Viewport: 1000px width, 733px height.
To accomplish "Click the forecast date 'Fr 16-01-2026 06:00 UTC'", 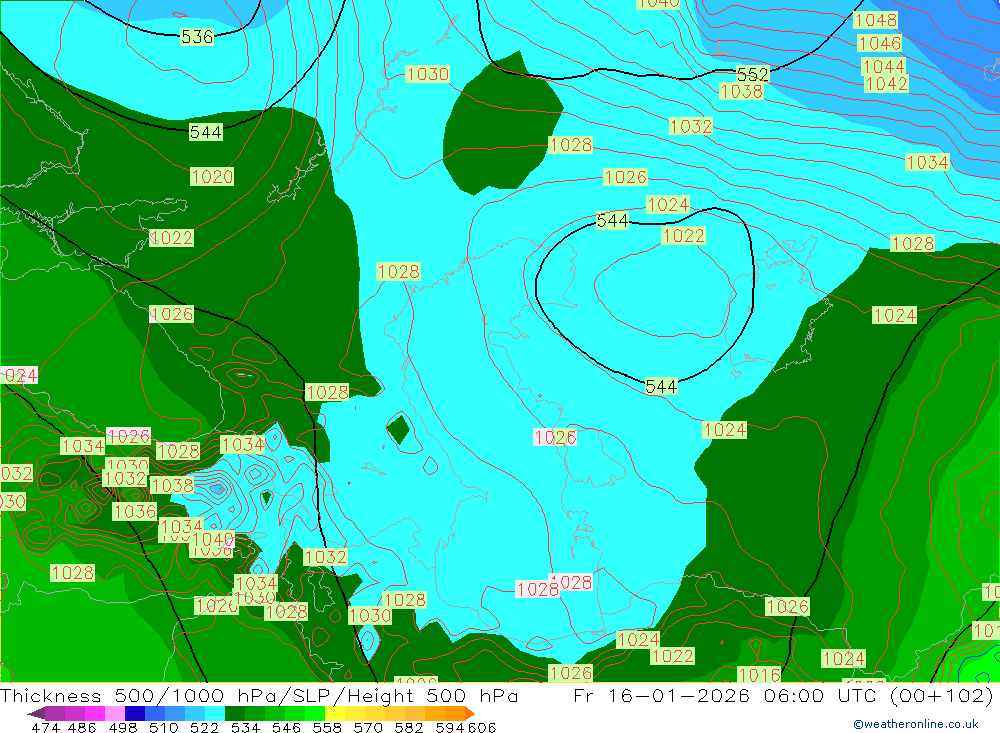I will point(728,695).
